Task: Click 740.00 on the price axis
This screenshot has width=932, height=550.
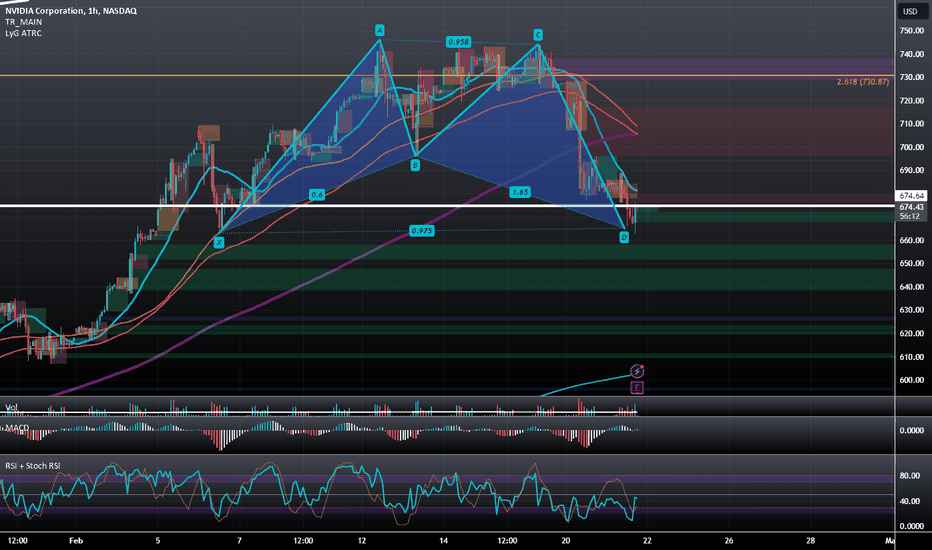Action: pos(911,54)
